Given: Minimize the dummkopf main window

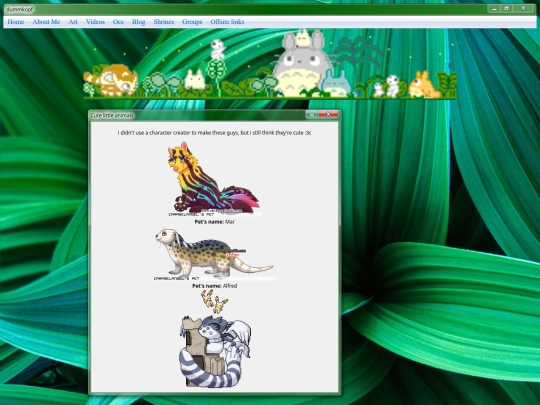Looking at the screenshot, I should [x=494, y=9].
